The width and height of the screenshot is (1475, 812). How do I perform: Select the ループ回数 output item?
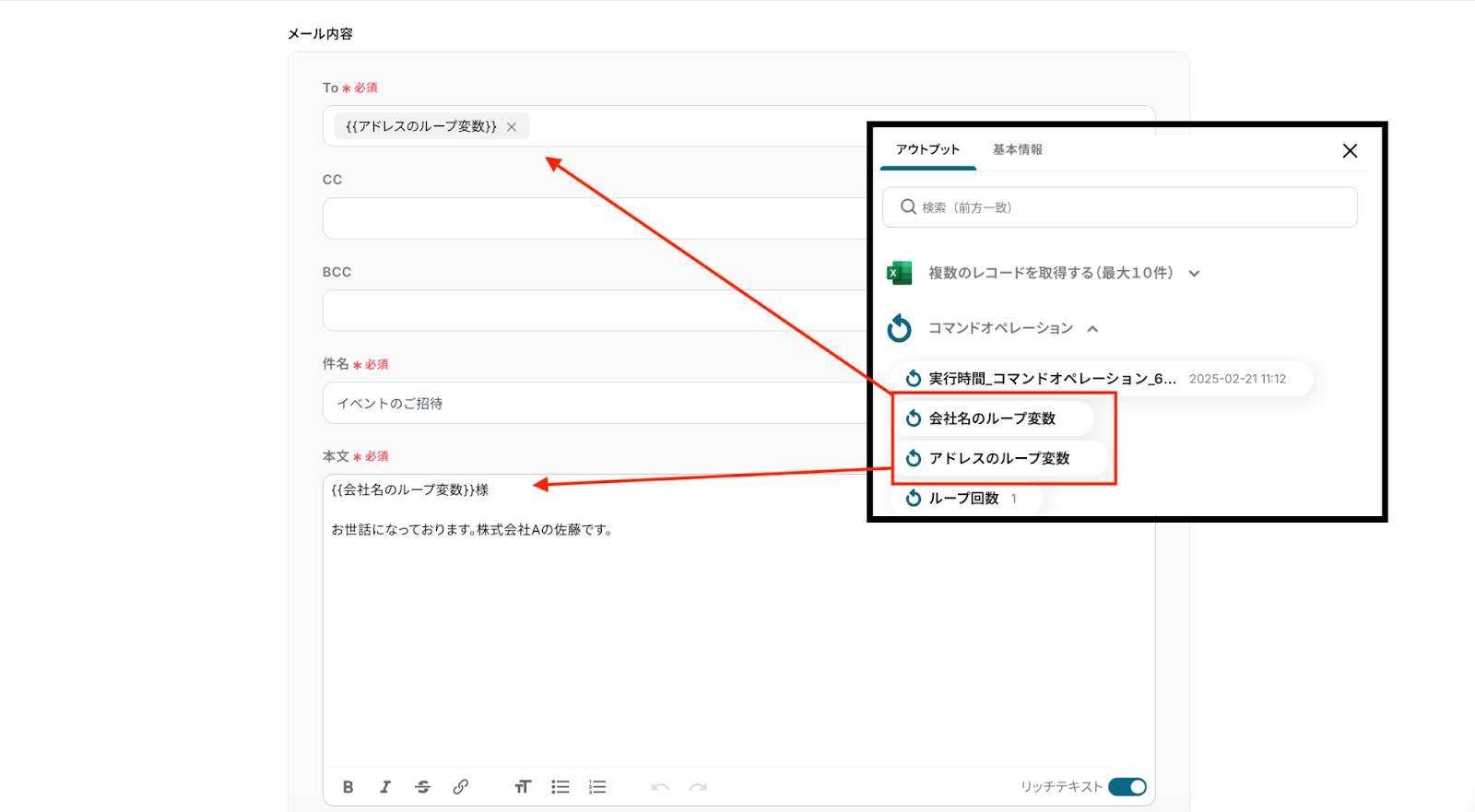[965, 499]
